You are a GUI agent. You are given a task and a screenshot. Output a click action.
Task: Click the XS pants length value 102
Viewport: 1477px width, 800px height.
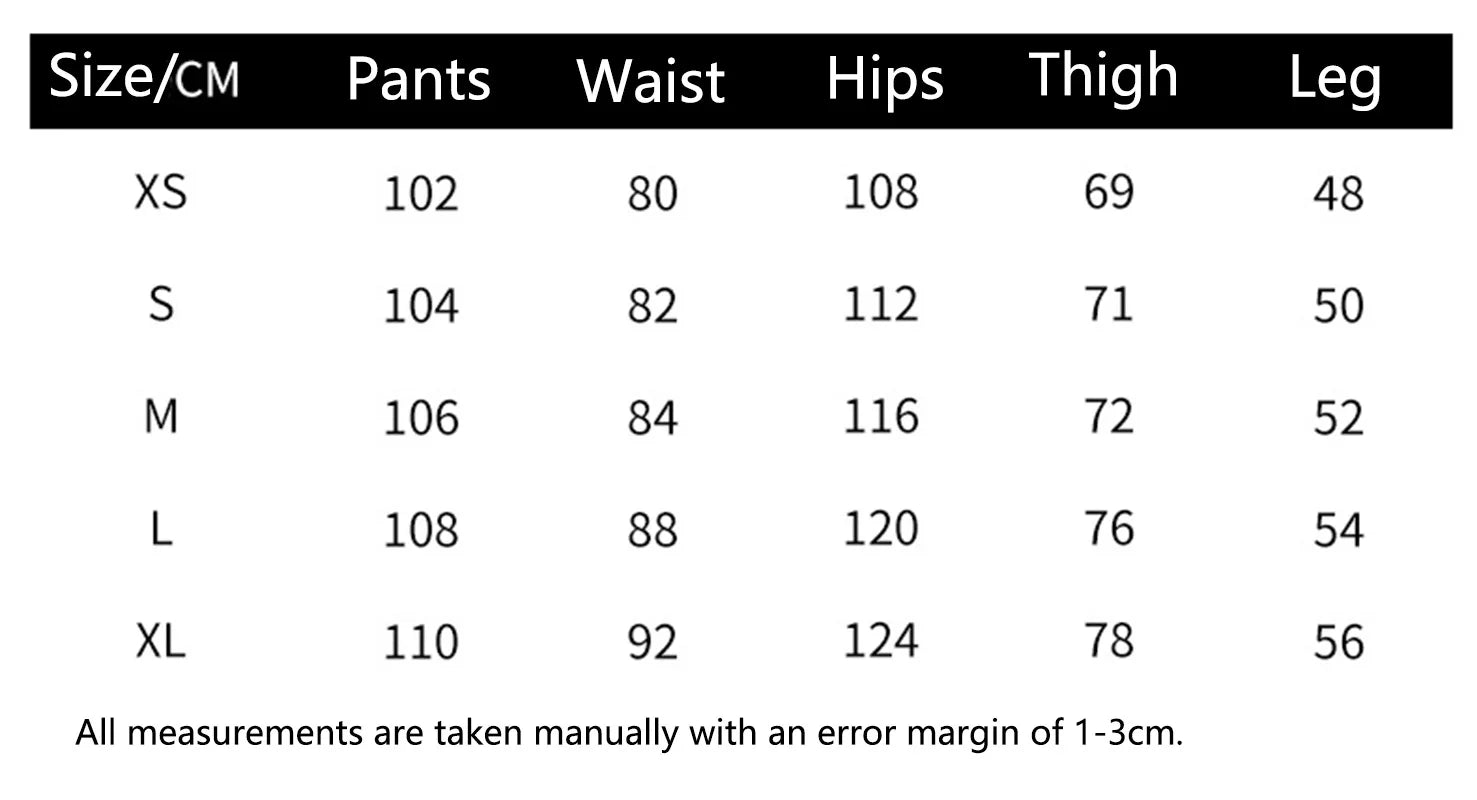click(x=421, y=193)
